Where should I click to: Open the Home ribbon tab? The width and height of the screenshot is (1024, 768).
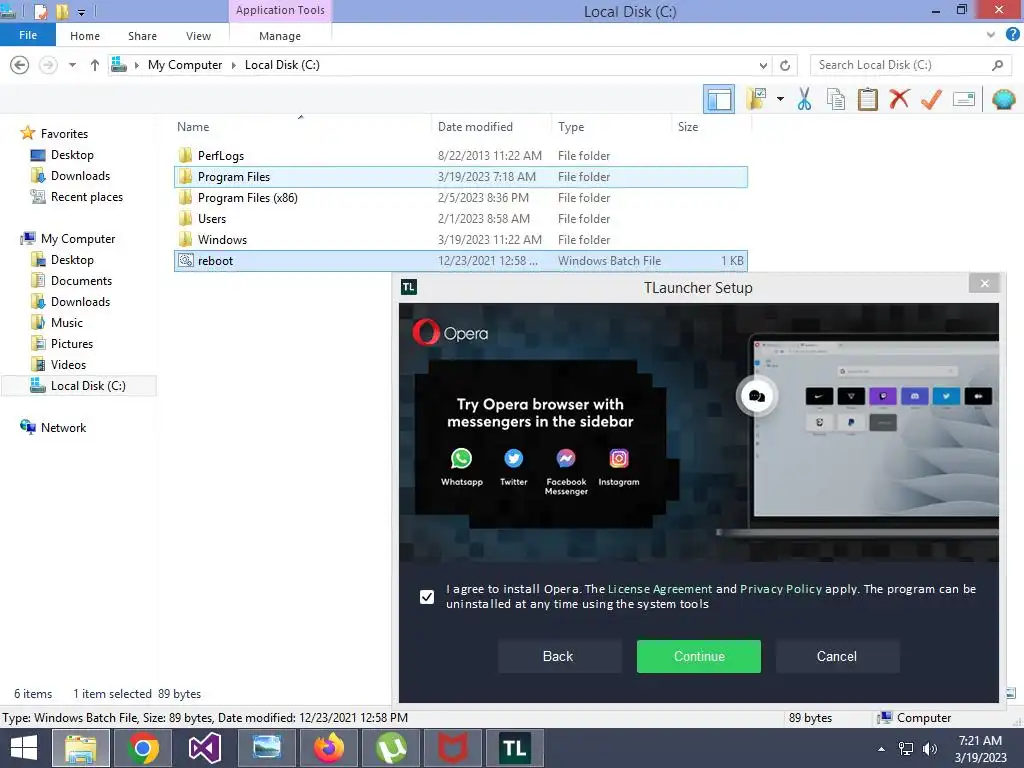pos(85,36)
